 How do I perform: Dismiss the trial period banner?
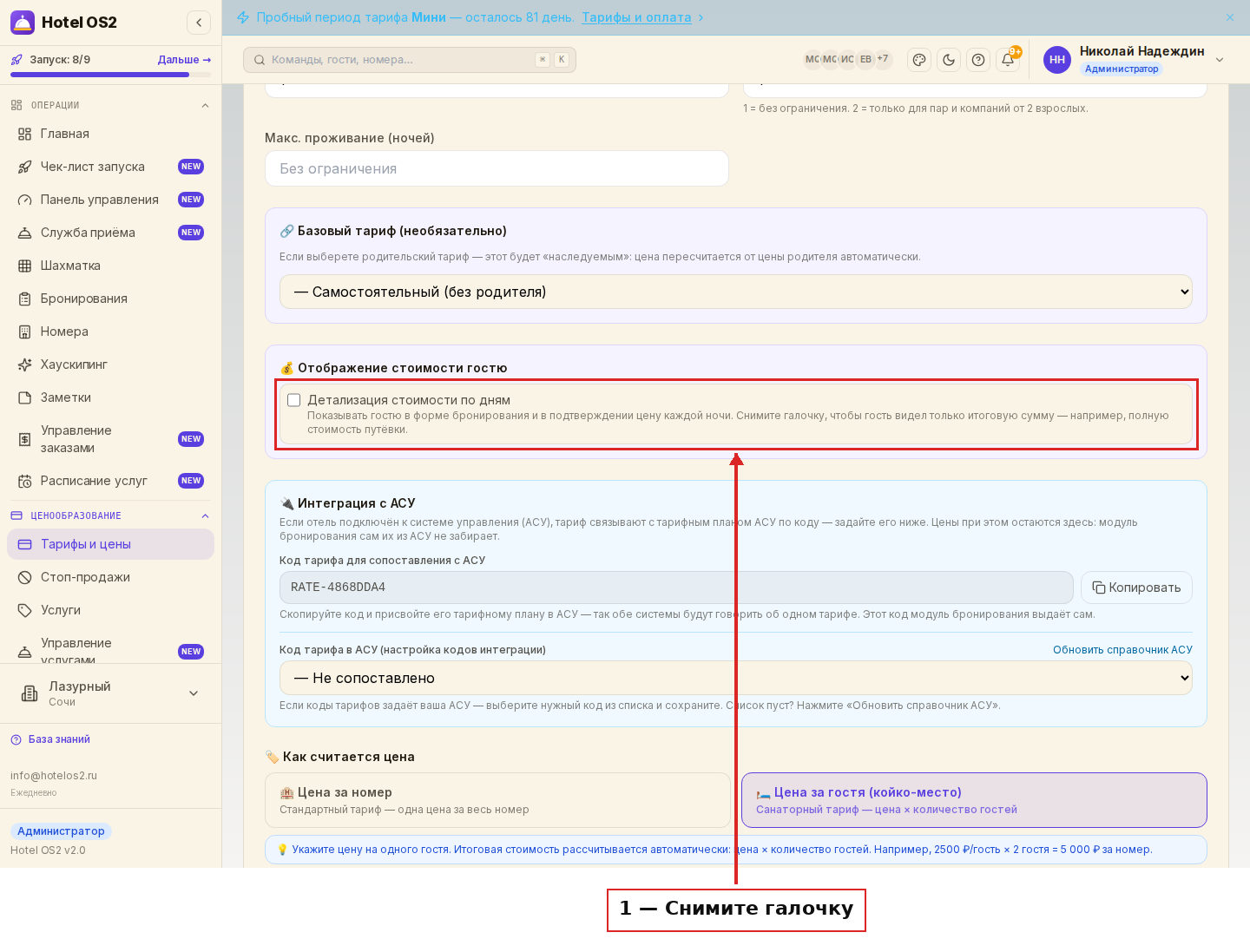tap(1230, 17)
